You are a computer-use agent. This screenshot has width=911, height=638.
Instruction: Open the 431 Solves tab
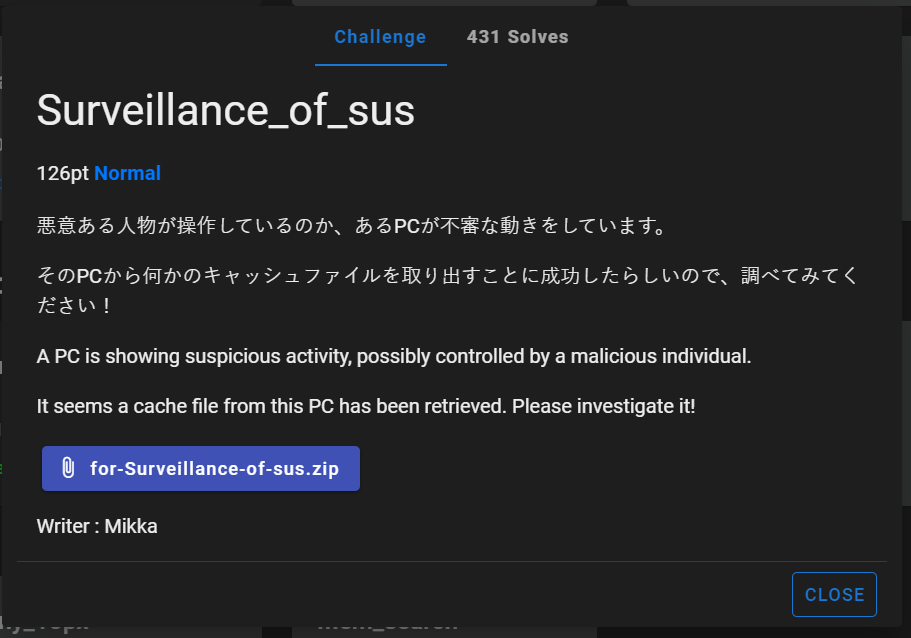pos(517,37)
